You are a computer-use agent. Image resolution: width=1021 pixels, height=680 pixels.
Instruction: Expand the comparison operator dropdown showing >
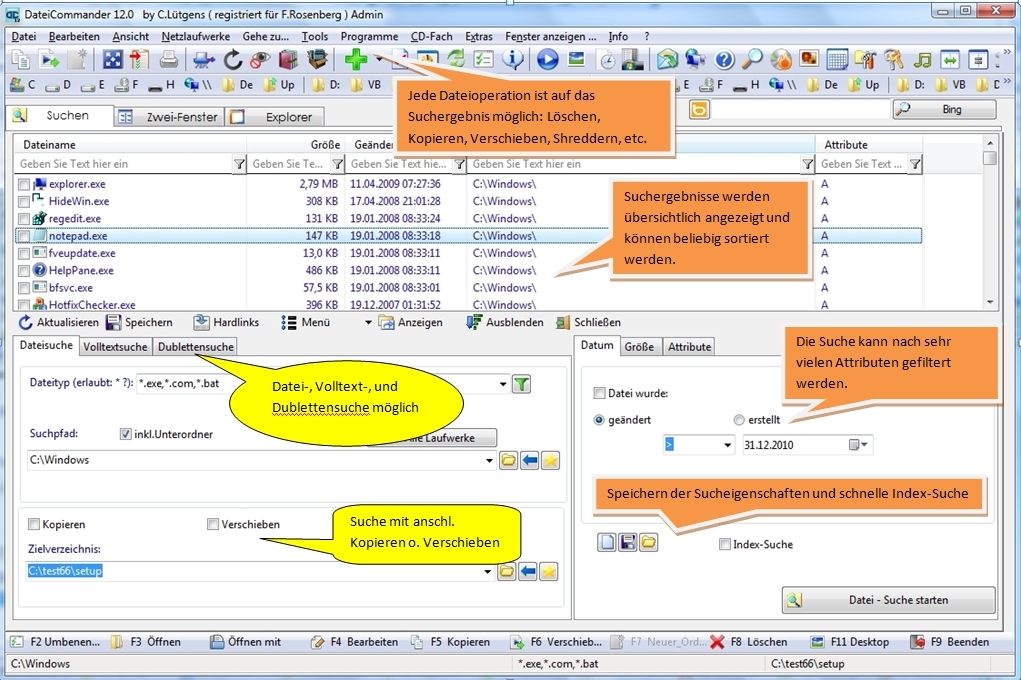pyautogui.click(x=727, y=445)
